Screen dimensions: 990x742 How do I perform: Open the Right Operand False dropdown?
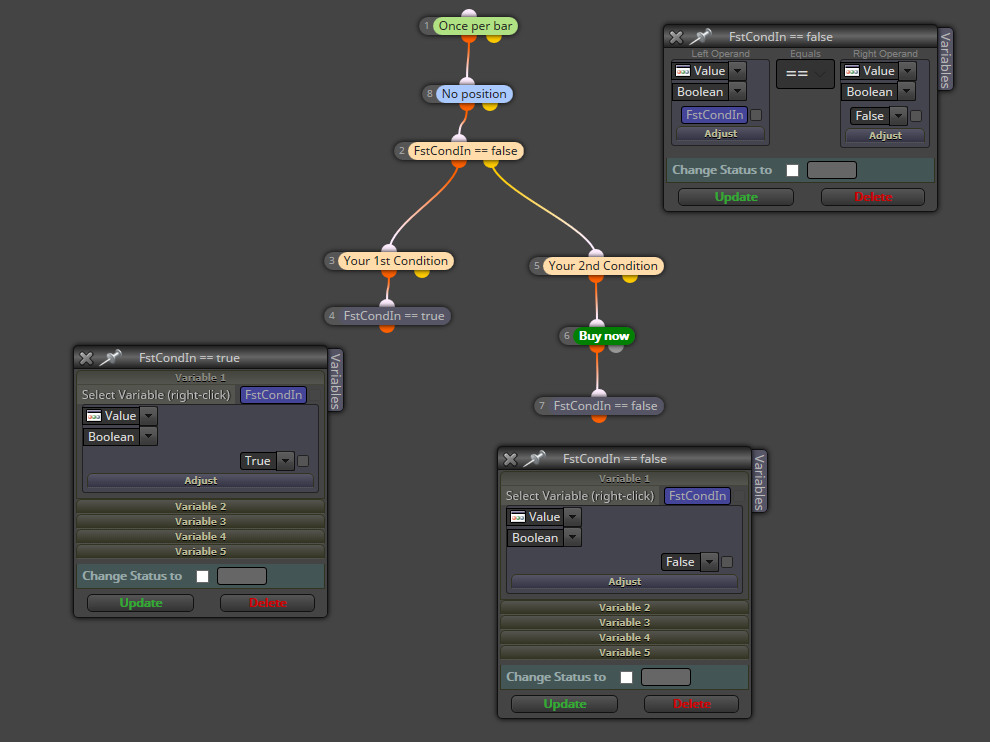[x=898, y=116]
